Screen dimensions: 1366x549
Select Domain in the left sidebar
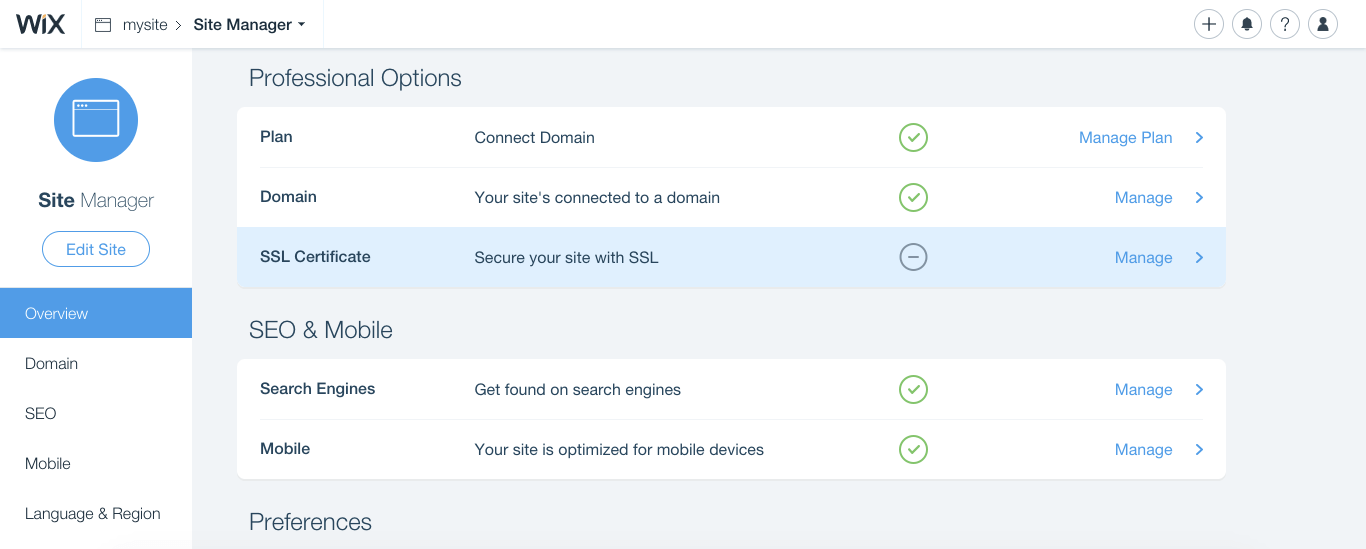tap(52, 363)
